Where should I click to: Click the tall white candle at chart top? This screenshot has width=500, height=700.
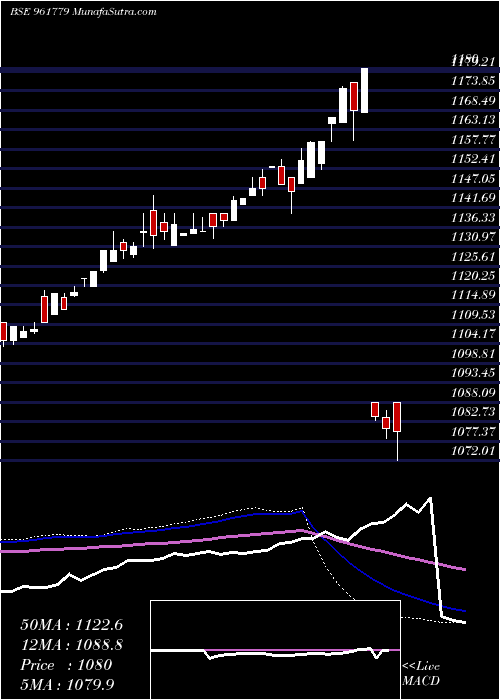pos(364,90)
